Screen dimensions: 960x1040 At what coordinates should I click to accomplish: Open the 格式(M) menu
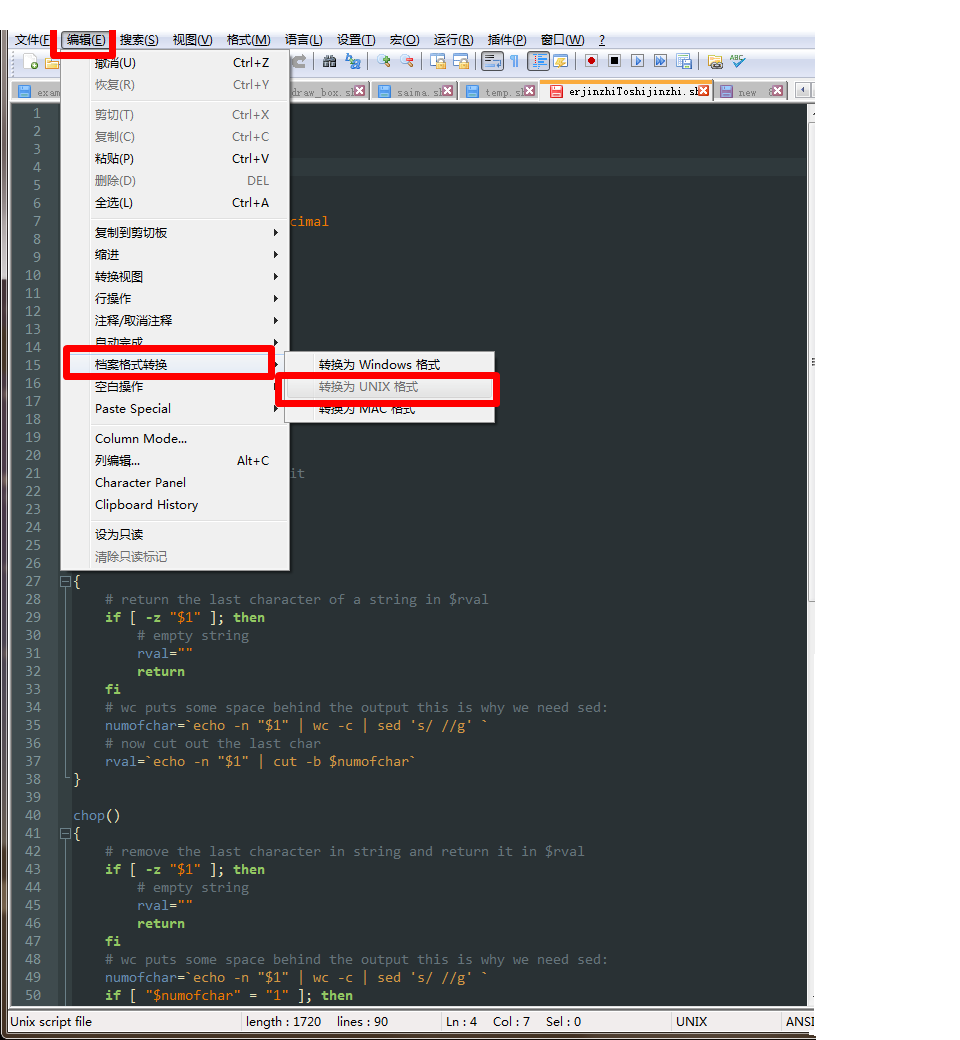248,40
